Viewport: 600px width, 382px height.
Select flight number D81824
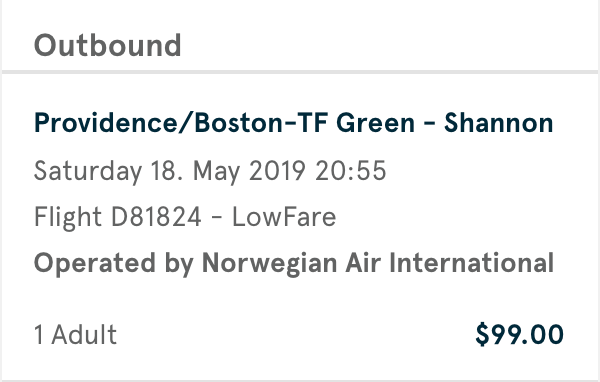pyautogui.click(x=156, y=217)
